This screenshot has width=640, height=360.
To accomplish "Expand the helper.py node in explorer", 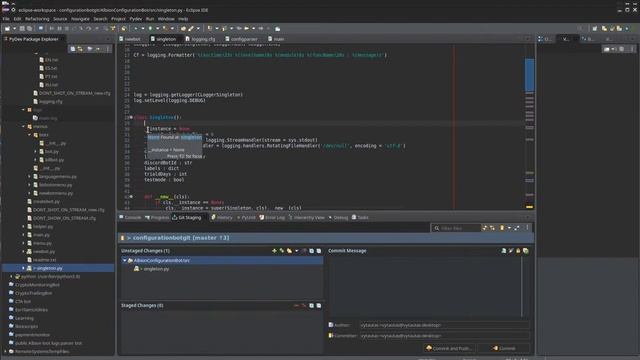I will [x=23, y=227].
